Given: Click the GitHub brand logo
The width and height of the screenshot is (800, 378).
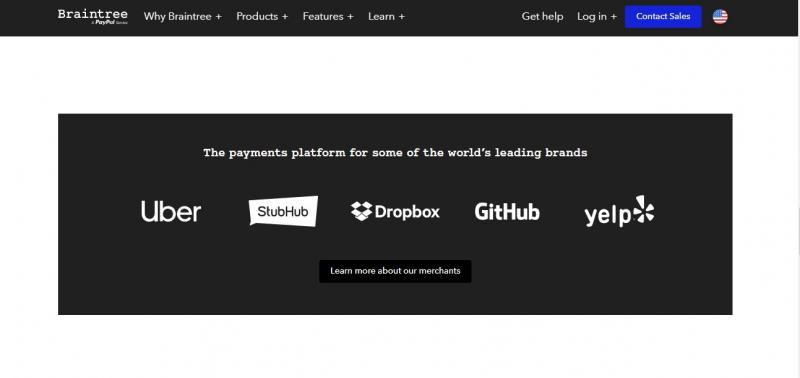Looking at the screenshot, I should 507,212.
